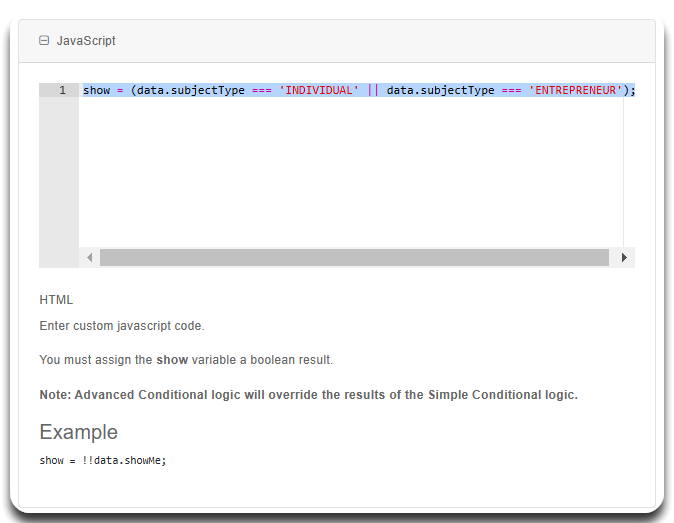This screenshot has width=674, height=523.
Task: Click the right arrow of horizontal scrollbar
Action: 624,257
